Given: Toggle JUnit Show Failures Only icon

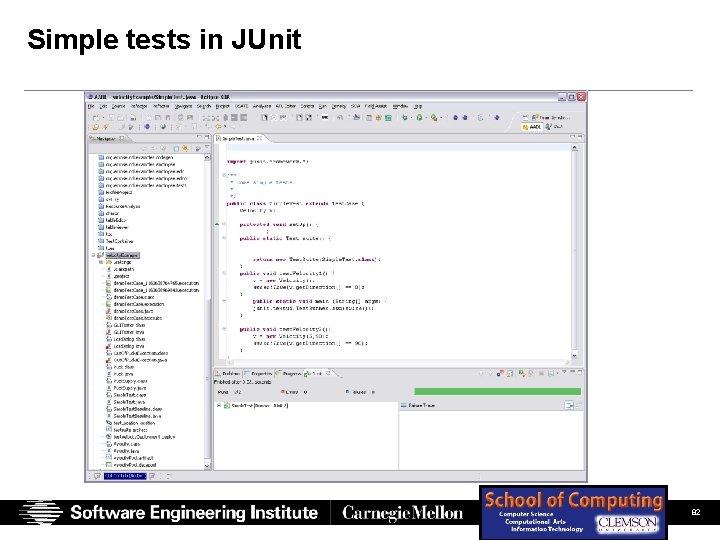Looking at the screenshot, I should coord(500,373).
